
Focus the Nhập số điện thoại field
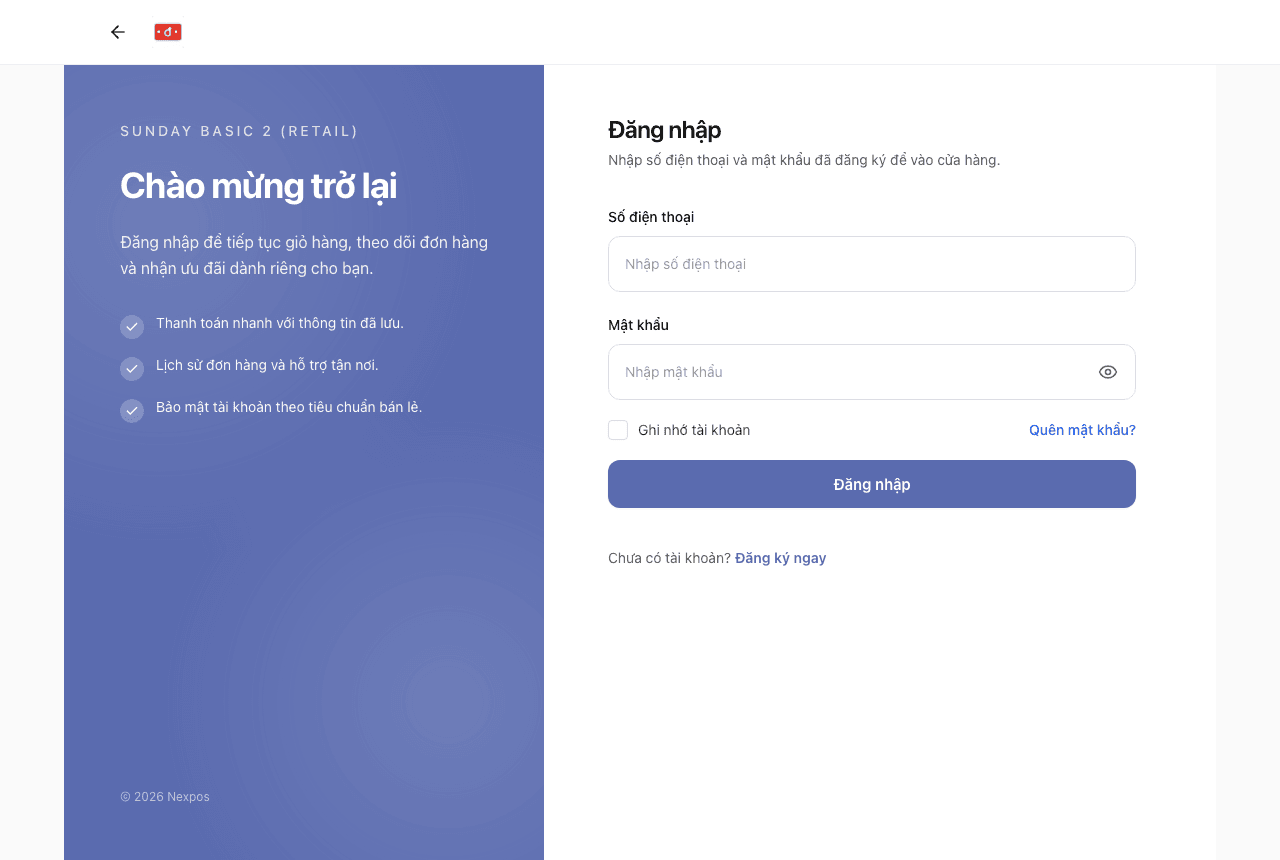(x=872, y=264)
